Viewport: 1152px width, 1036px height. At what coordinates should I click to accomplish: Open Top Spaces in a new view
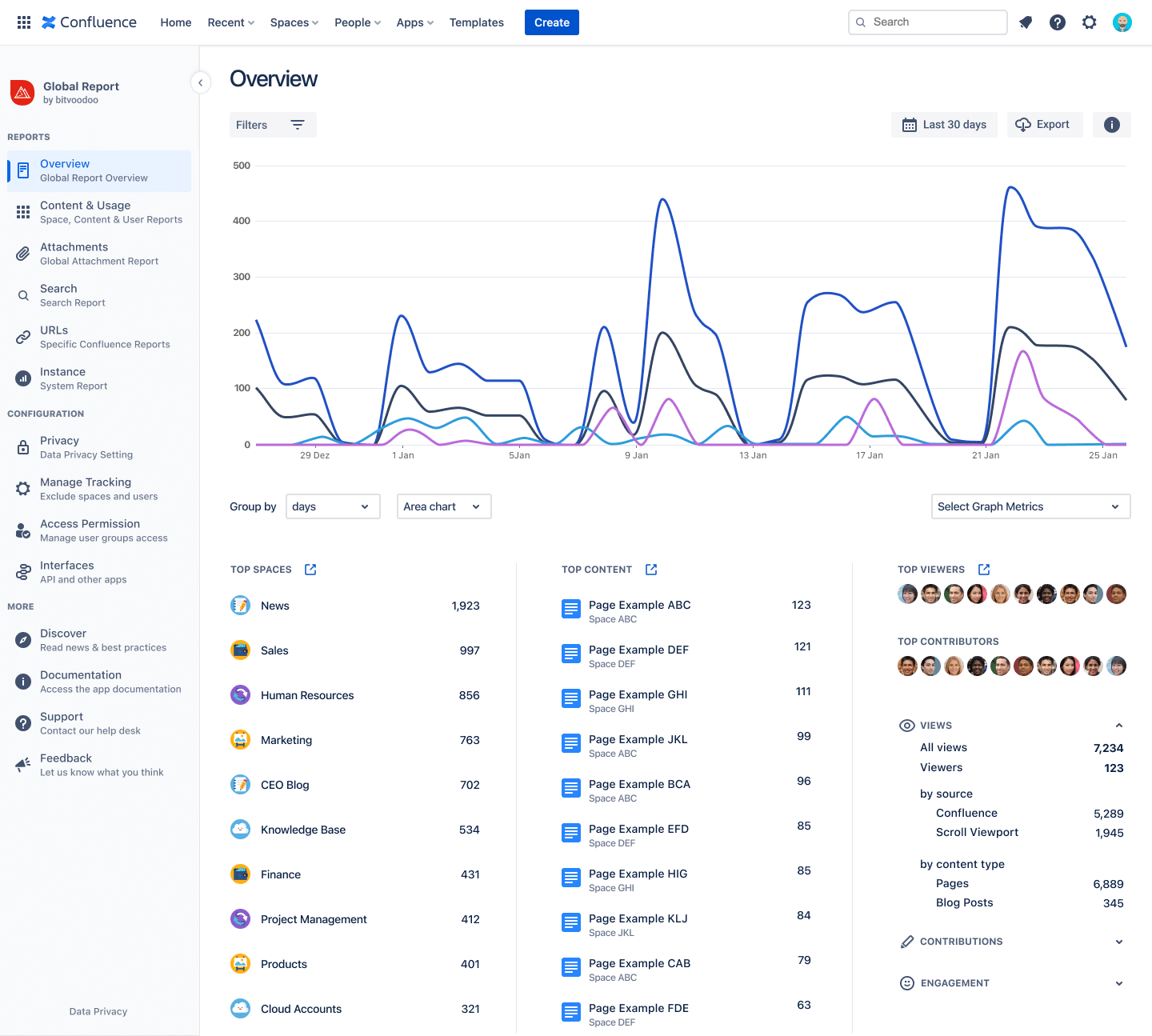coord(310,569)
